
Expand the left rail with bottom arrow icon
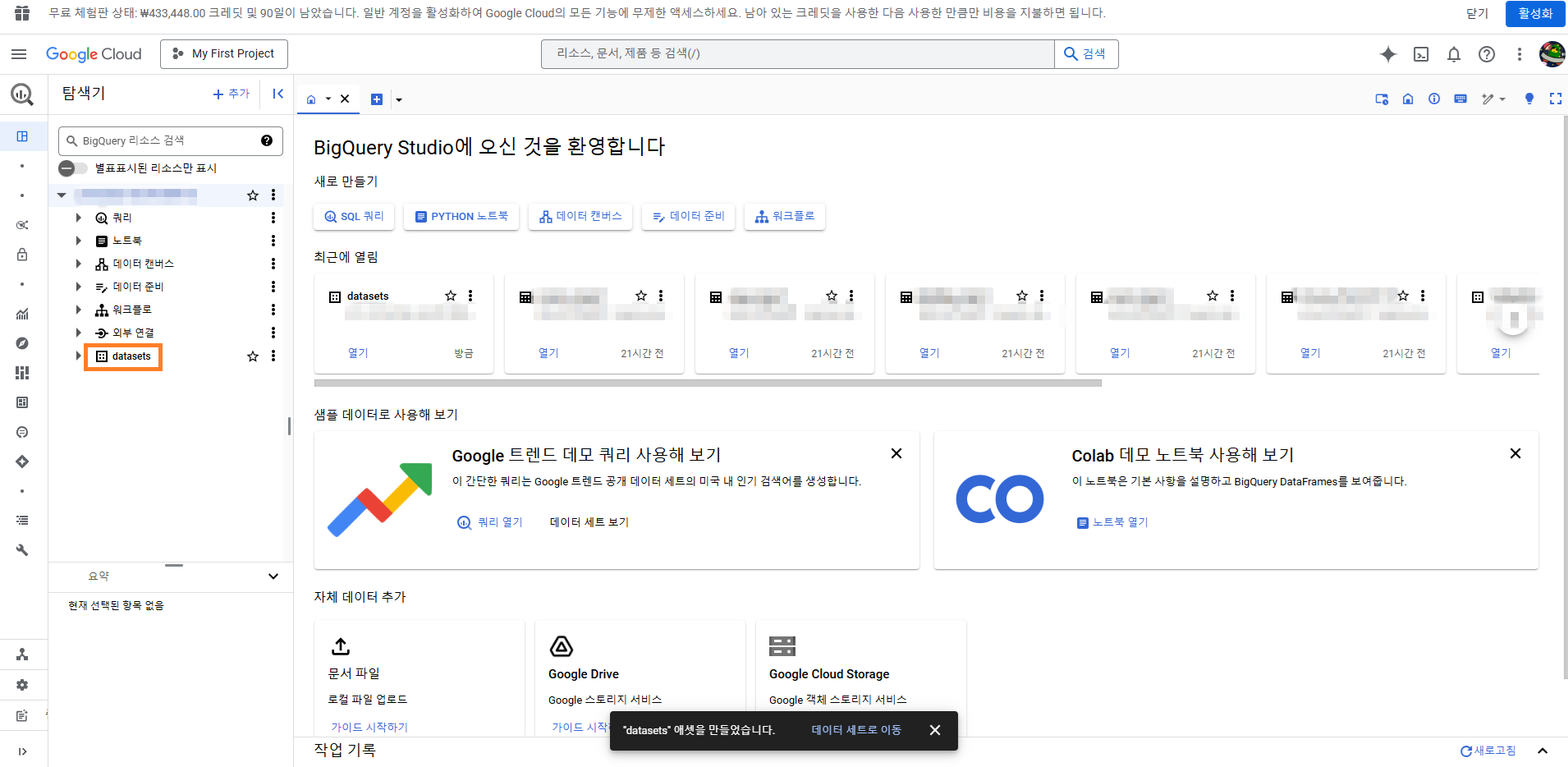(x=22, y=751)
